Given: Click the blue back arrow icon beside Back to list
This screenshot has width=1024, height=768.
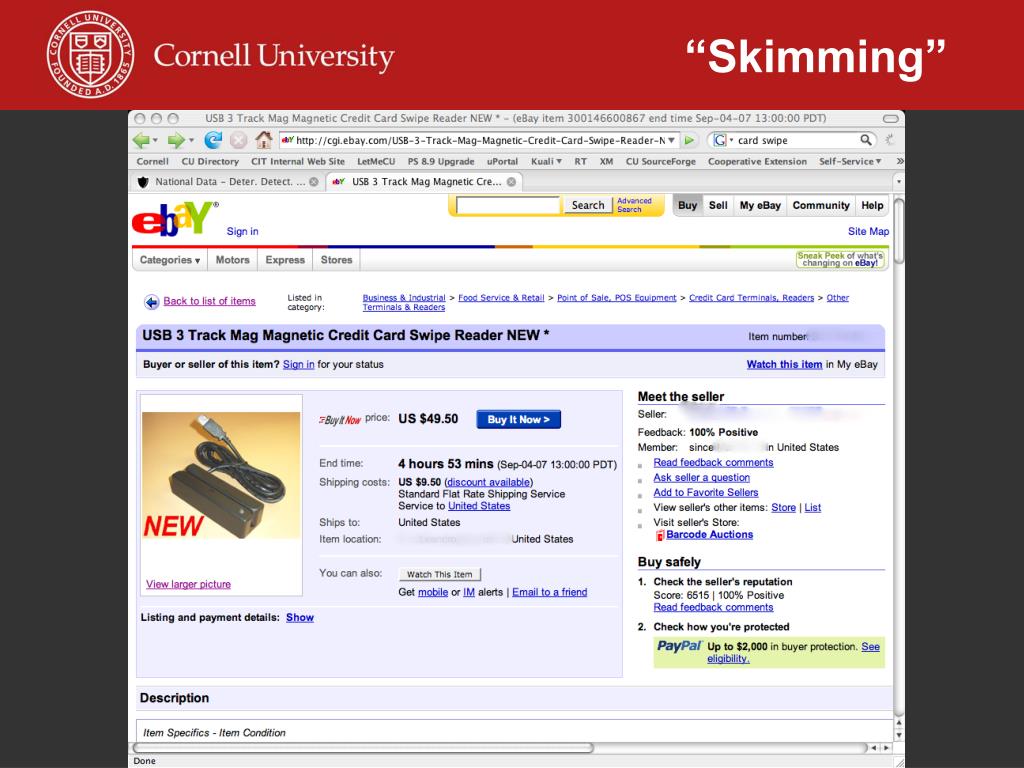Looking at the screenshot, I should (152, 302).
